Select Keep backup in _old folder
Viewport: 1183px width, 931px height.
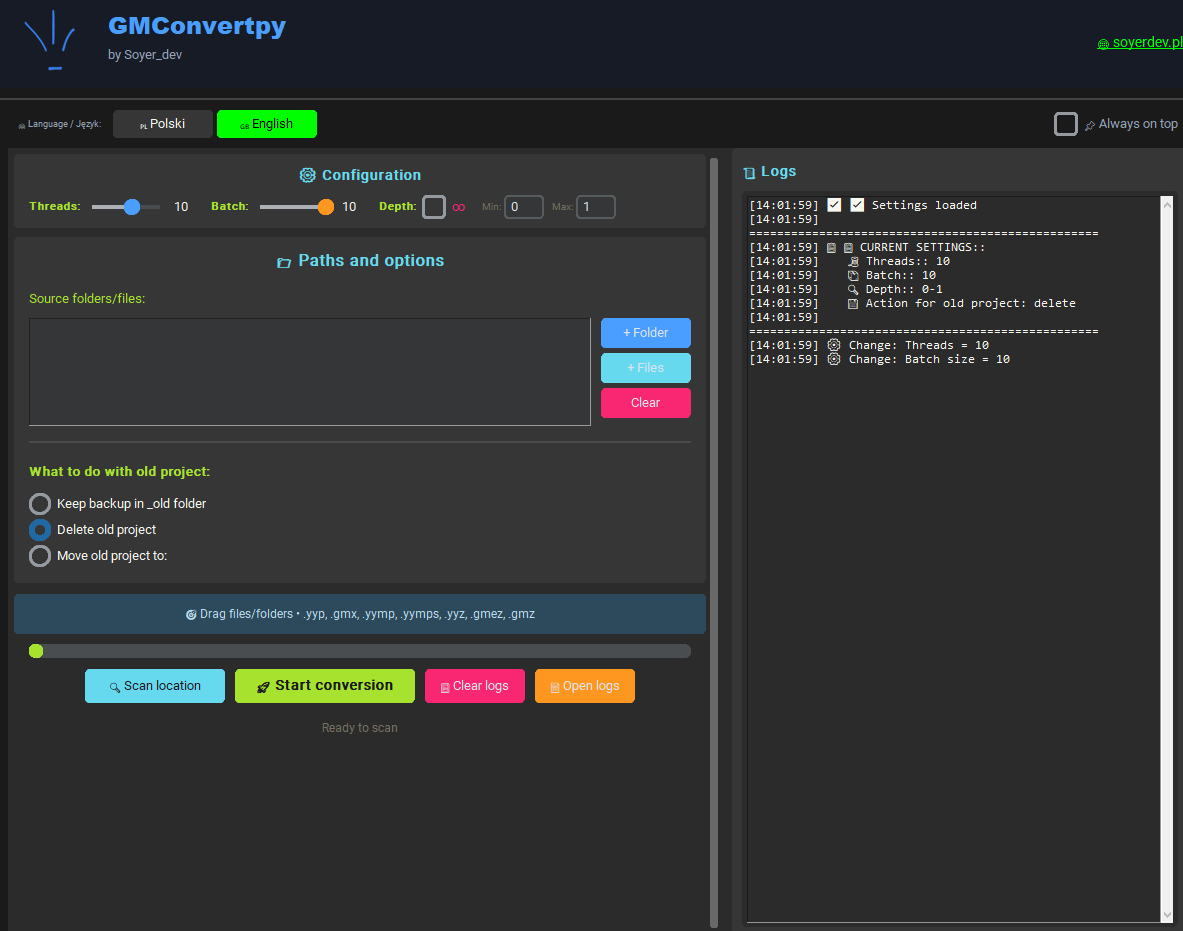pyautogui.click(x=40, y=504)
